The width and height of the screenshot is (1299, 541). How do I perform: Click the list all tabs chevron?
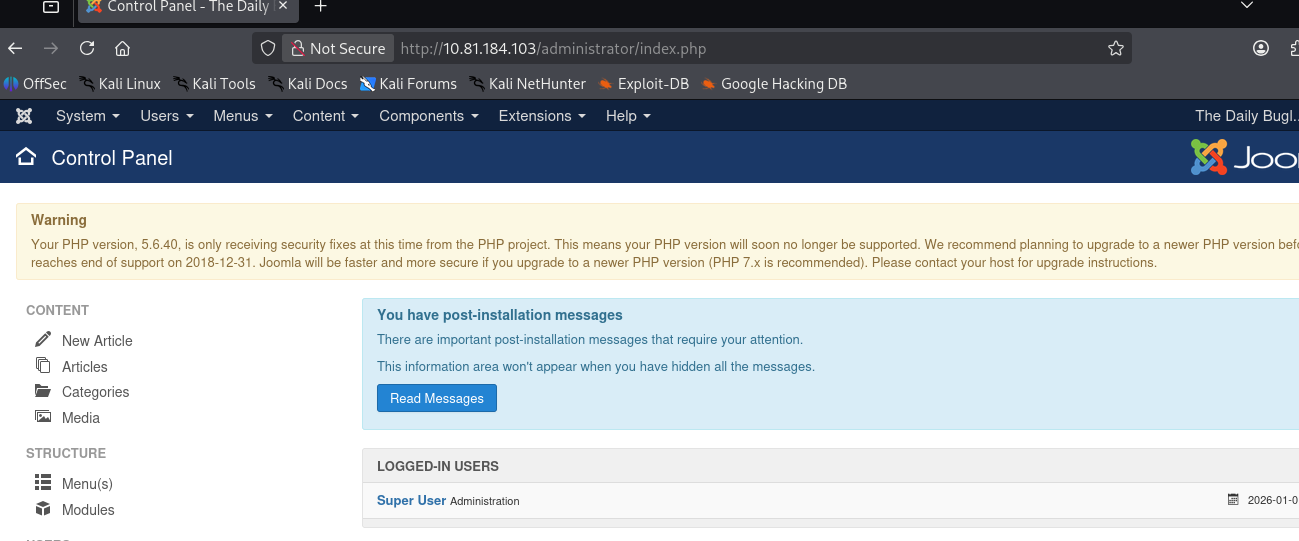(x=1246, y=6)
